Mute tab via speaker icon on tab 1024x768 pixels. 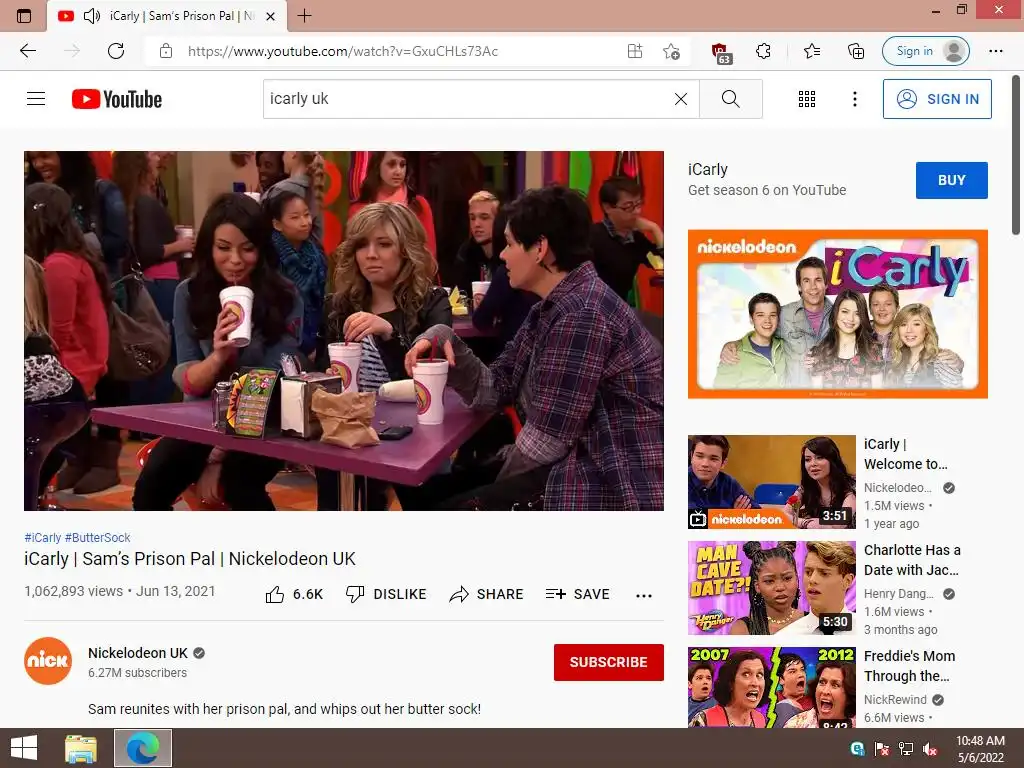(91, 16)
